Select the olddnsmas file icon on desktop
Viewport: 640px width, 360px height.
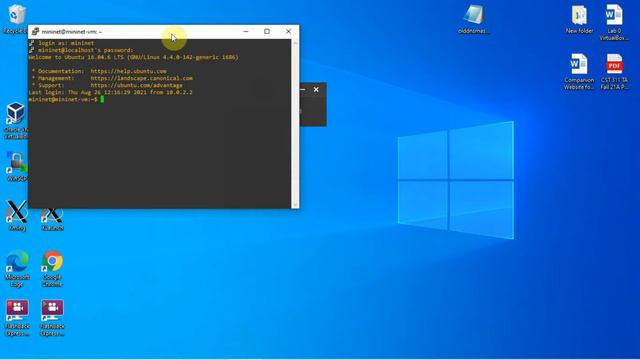coord(473,19)
